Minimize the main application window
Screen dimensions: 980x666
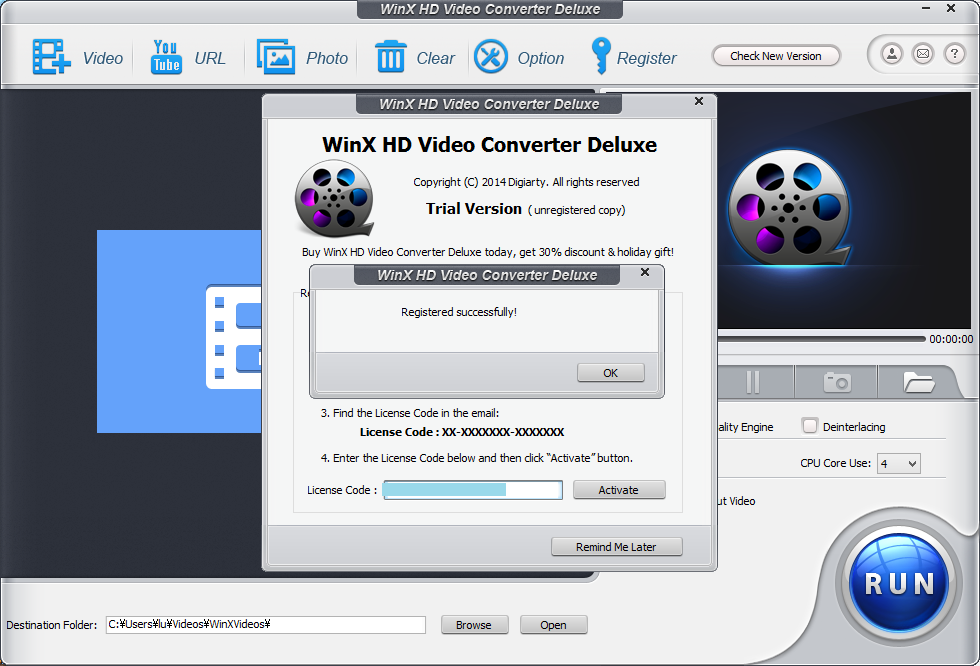point(926,8)
